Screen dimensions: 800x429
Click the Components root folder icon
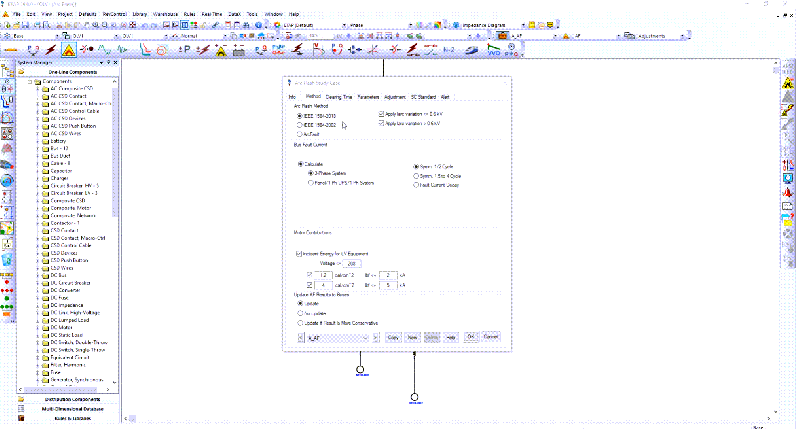[37, 81]
